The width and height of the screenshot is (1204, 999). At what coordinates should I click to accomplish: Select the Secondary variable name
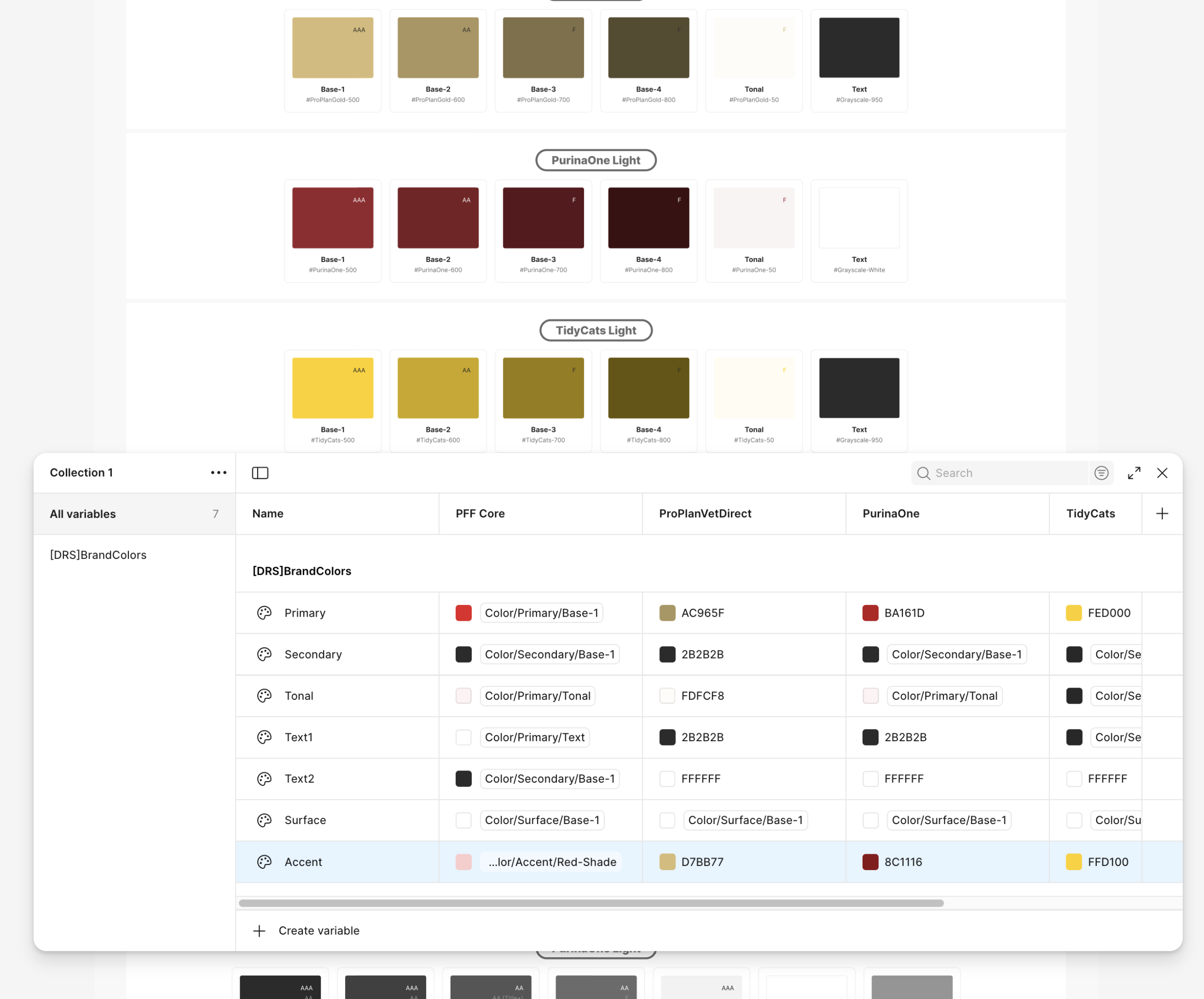[x=313, y=654]
